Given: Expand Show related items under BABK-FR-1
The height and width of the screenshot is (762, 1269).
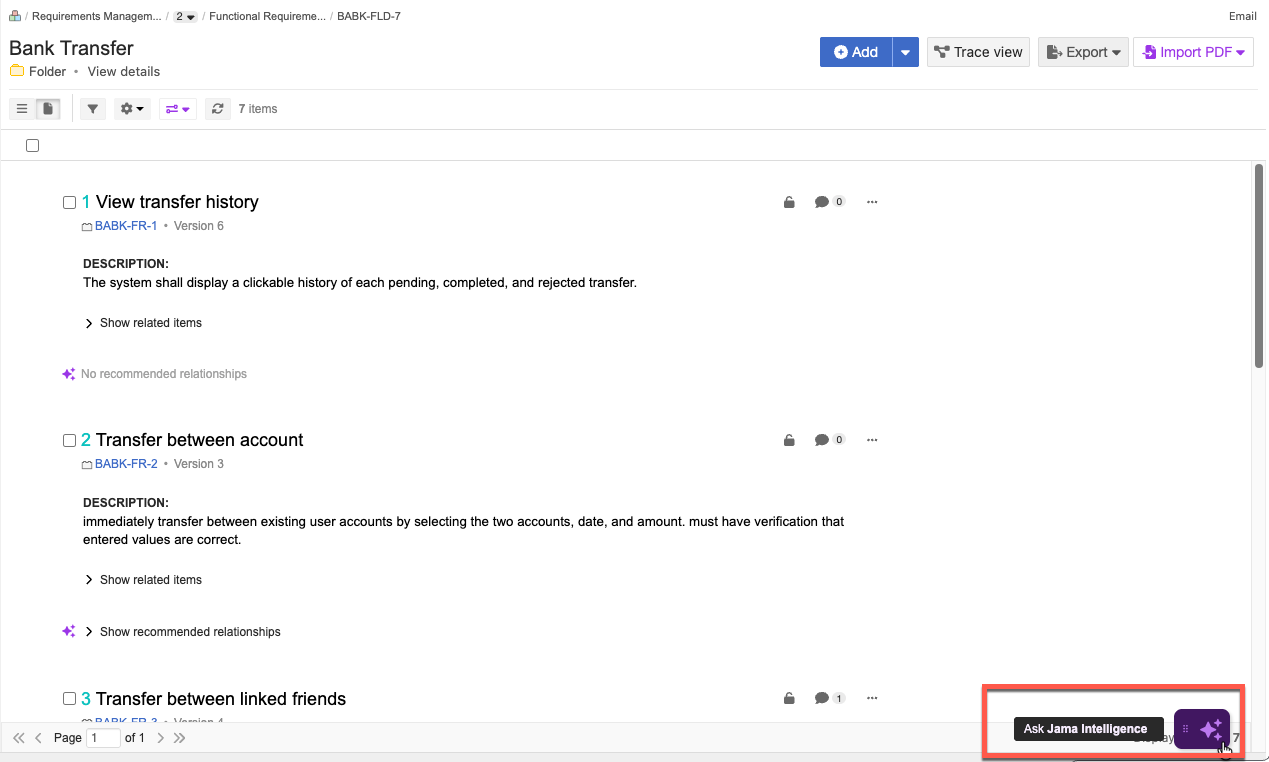Looking at the screenshot, I should pyautogui.click(x=143, y=323).
